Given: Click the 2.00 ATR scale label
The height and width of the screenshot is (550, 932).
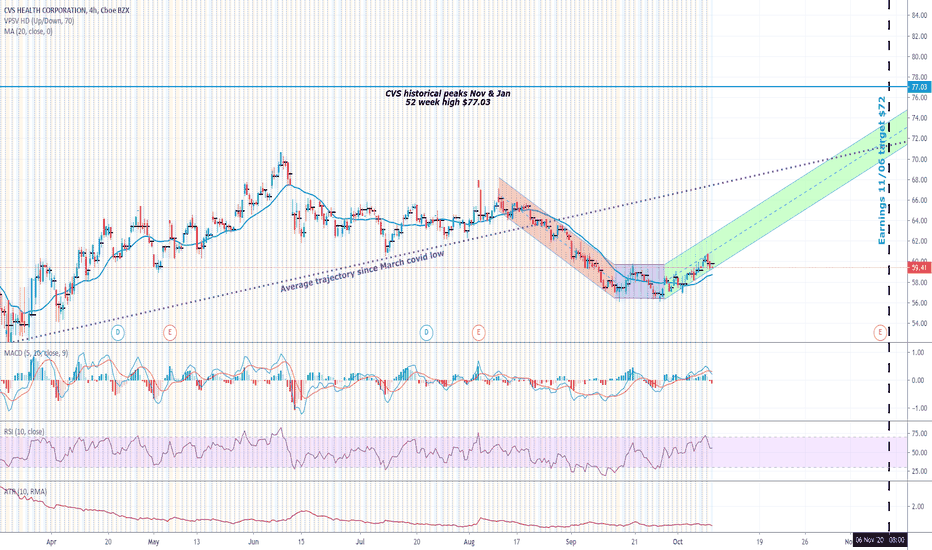Looking at the screenshot, I should point(920,507).
